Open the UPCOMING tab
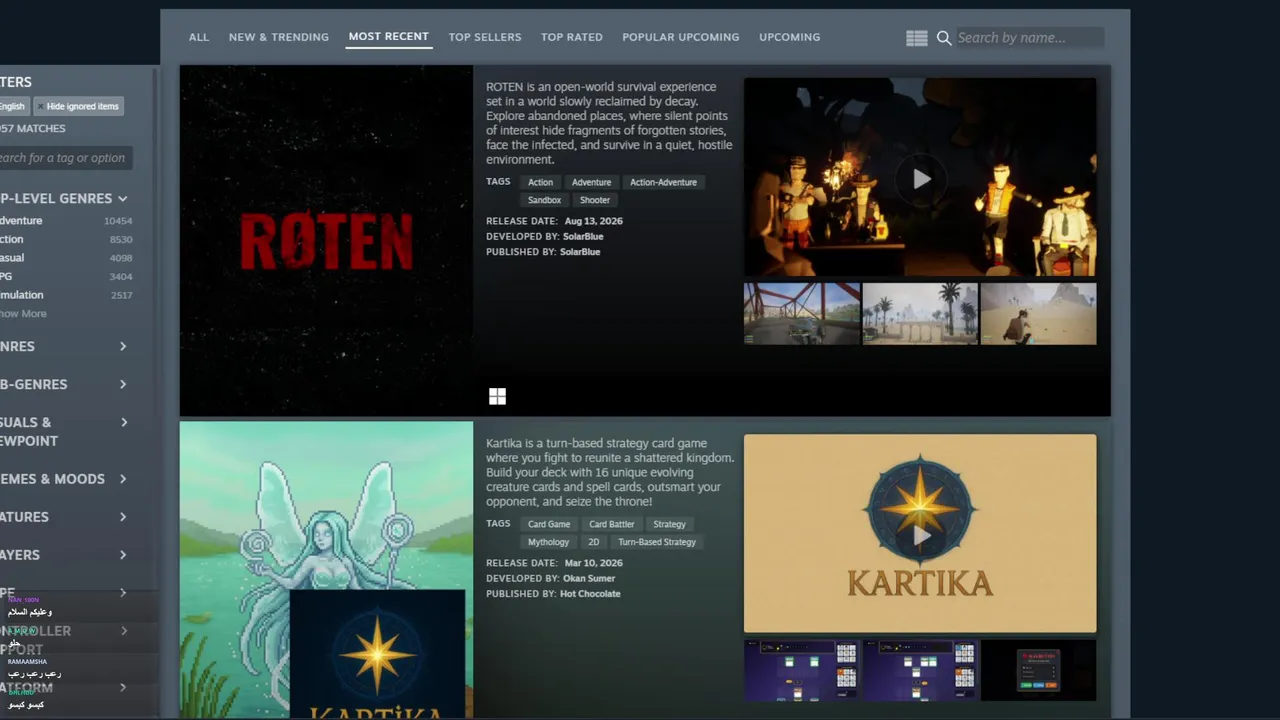Image resolution: width=1280 pixels, height=720 pixels. [789, 37]
